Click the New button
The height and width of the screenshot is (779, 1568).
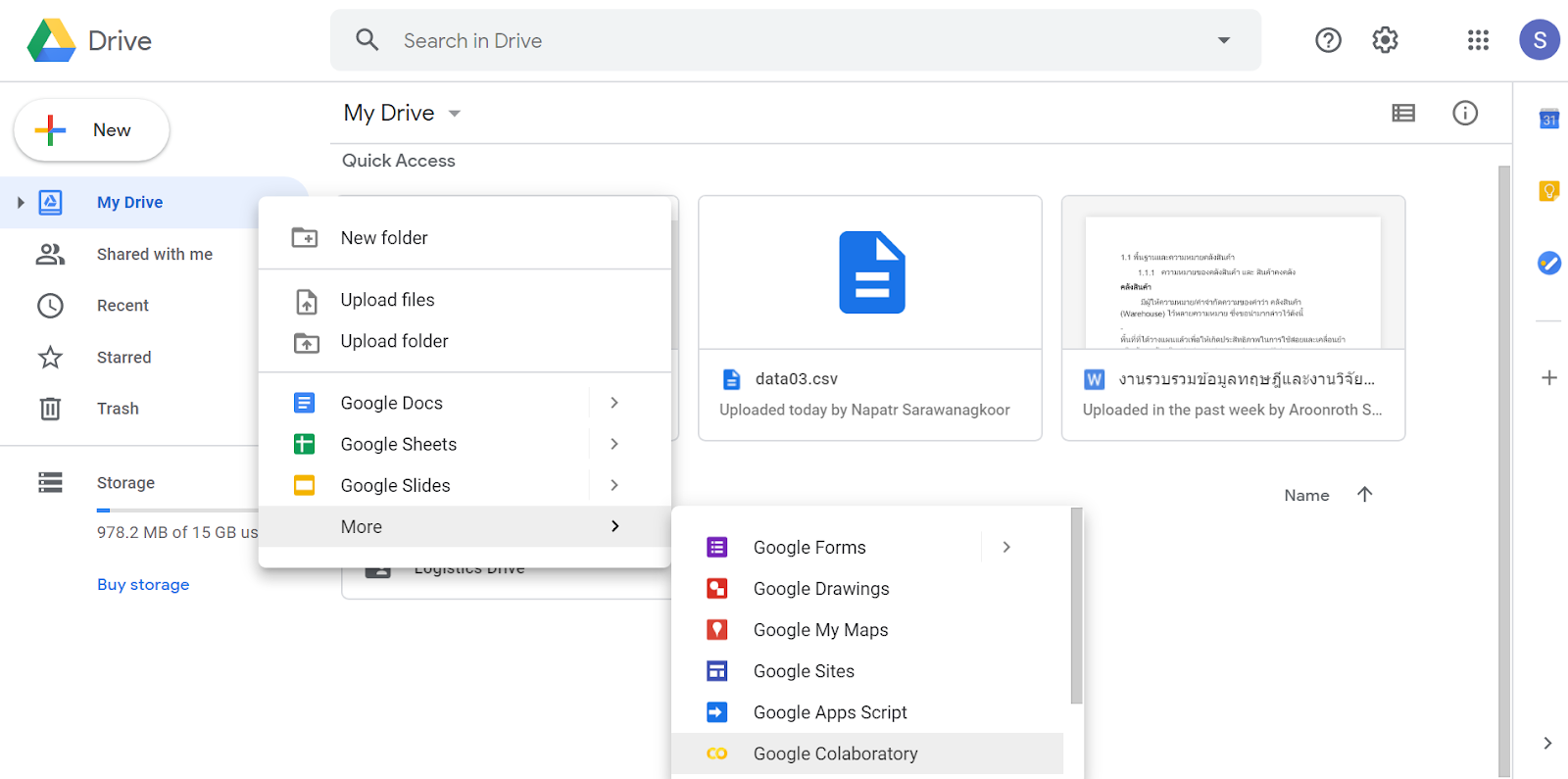91,130
